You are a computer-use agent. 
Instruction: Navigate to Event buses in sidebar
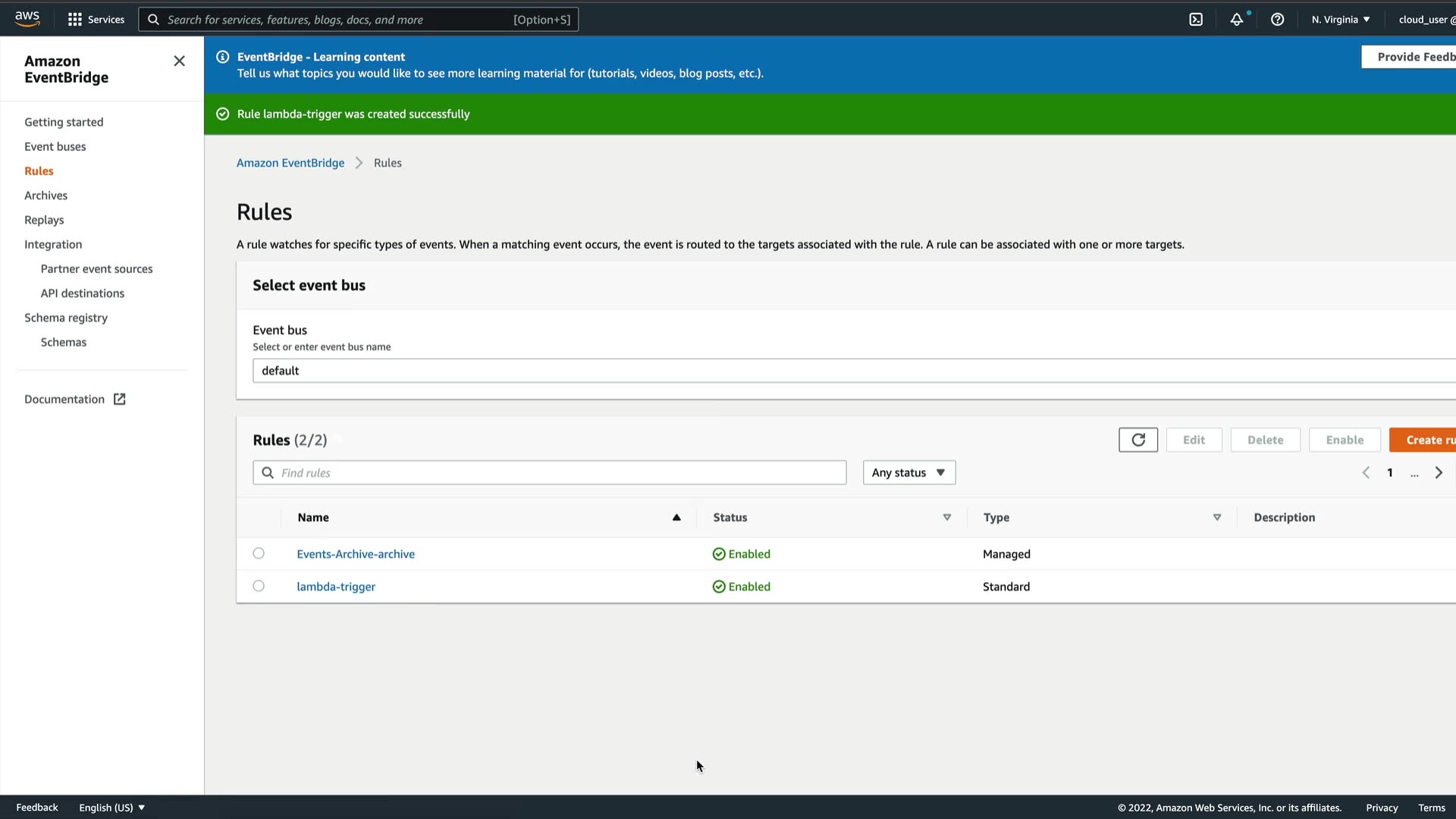click(x=55, y=146)
